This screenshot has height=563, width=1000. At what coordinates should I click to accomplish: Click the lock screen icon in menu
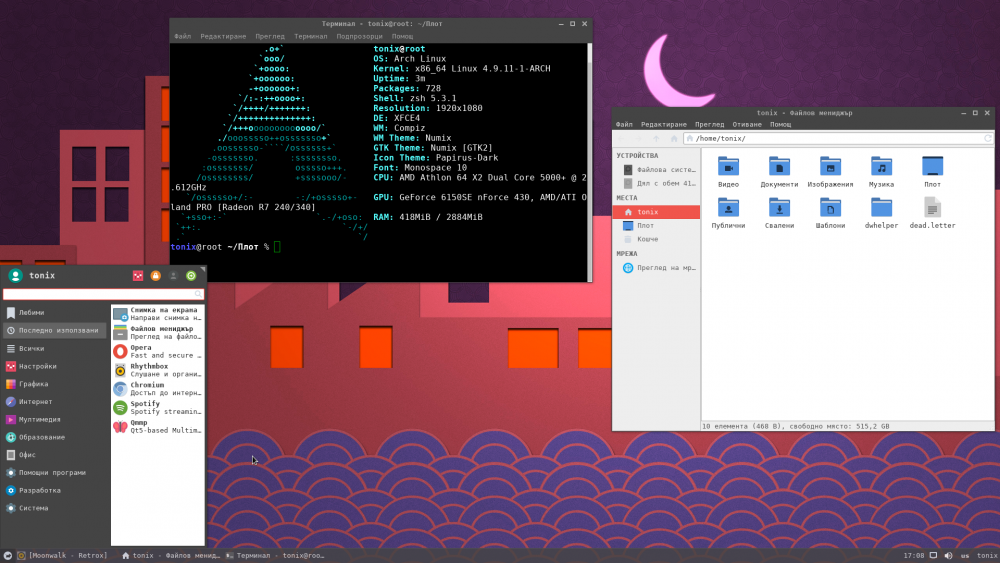click(x=156, y=275)
